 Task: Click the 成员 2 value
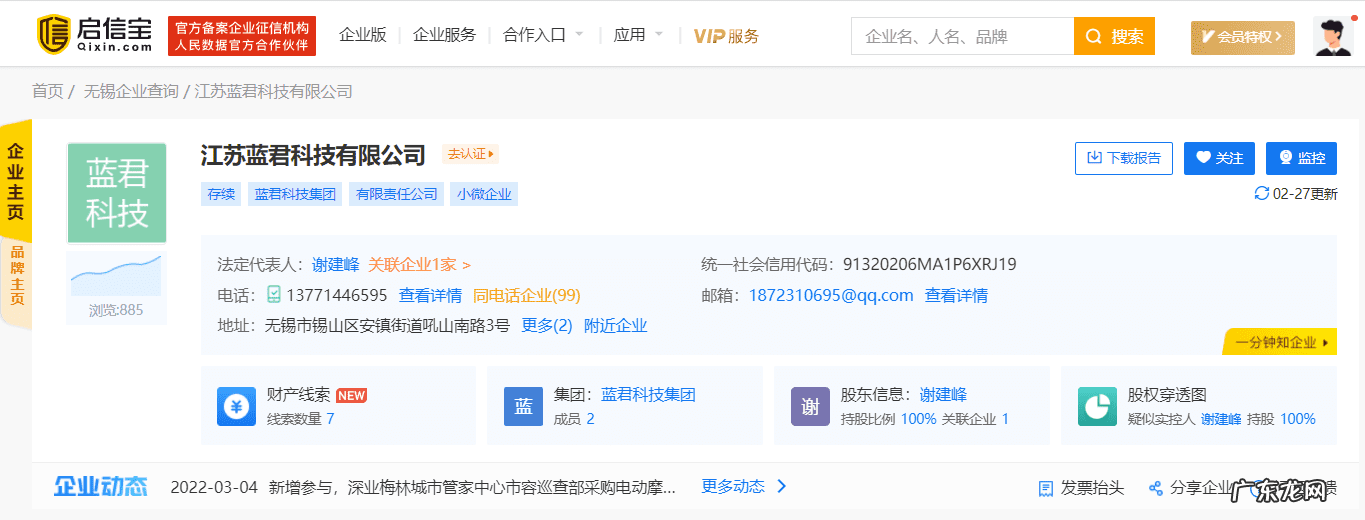tap(590, 419)
